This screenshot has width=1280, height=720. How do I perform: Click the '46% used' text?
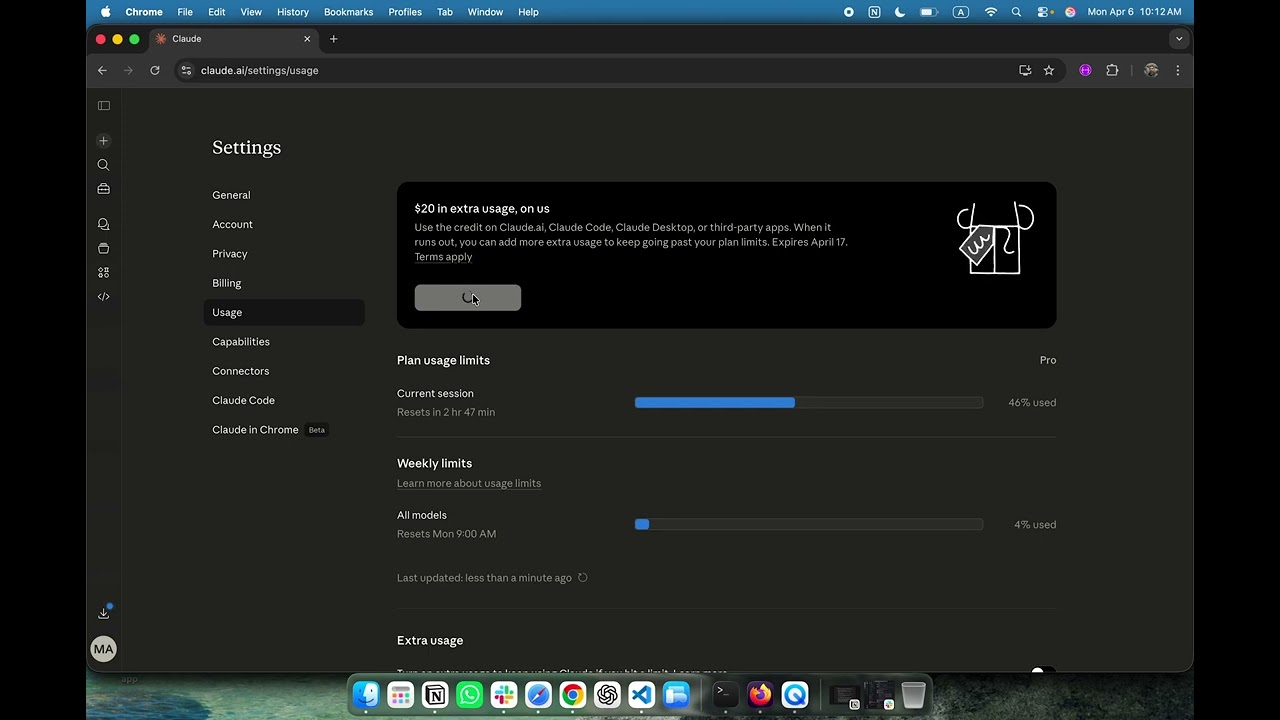point(1032,403)
